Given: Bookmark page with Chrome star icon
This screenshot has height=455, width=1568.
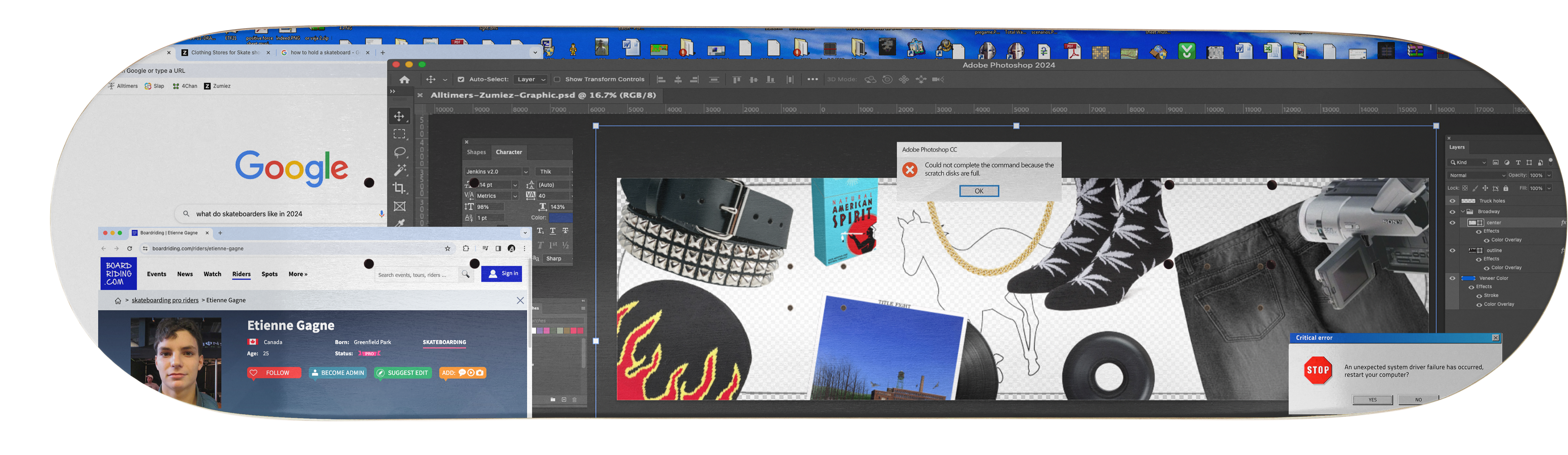Looking at the screenshot, I should coord(448,249).
